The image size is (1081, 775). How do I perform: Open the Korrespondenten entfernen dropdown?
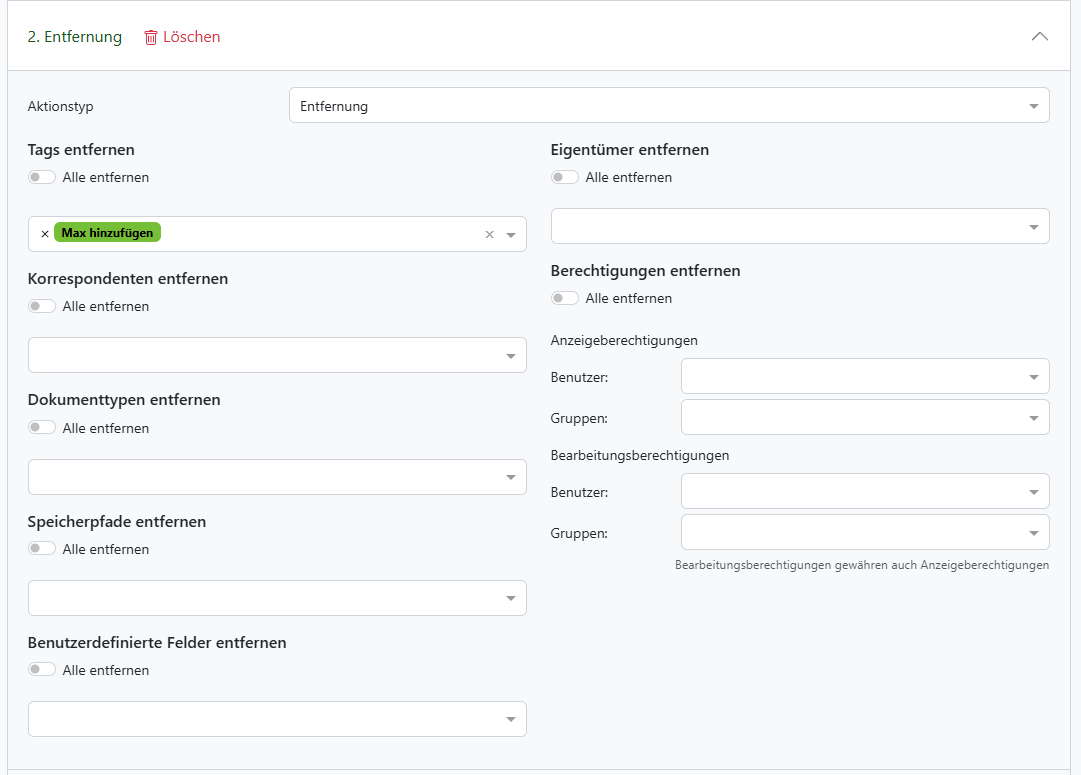tap(277, 355)
